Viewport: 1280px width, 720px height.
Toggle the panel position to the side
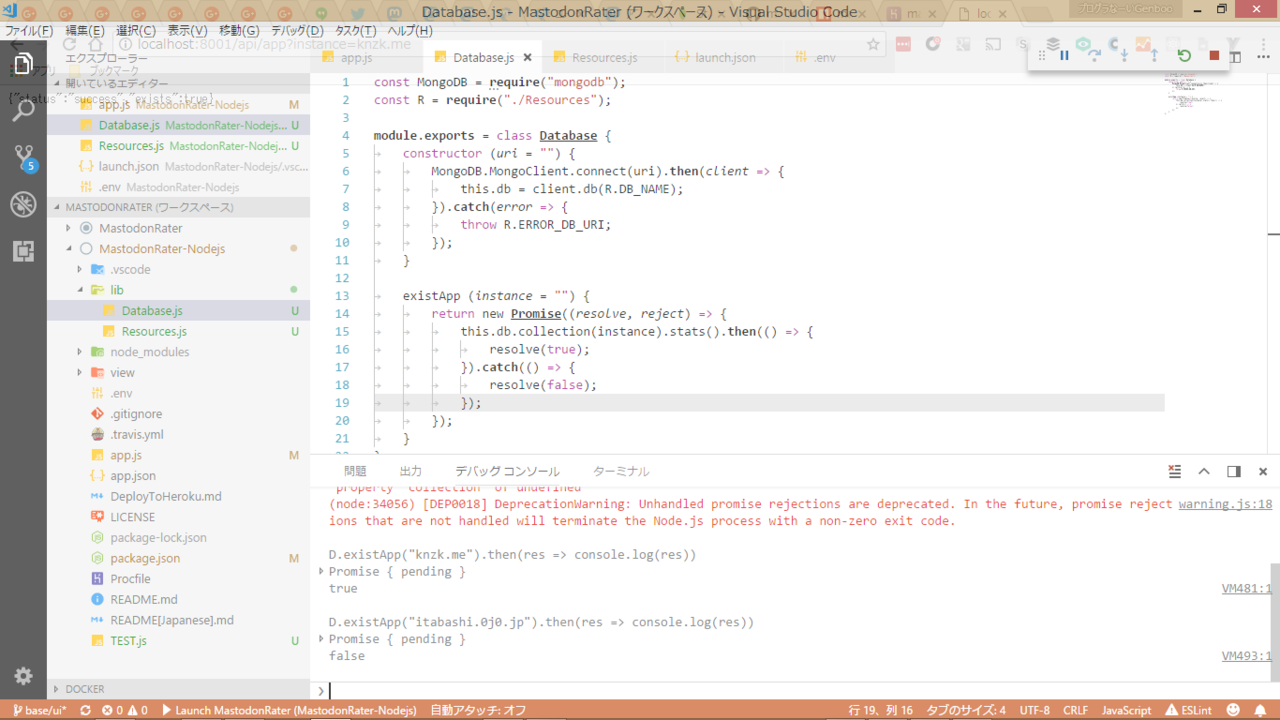point(1234,471)
